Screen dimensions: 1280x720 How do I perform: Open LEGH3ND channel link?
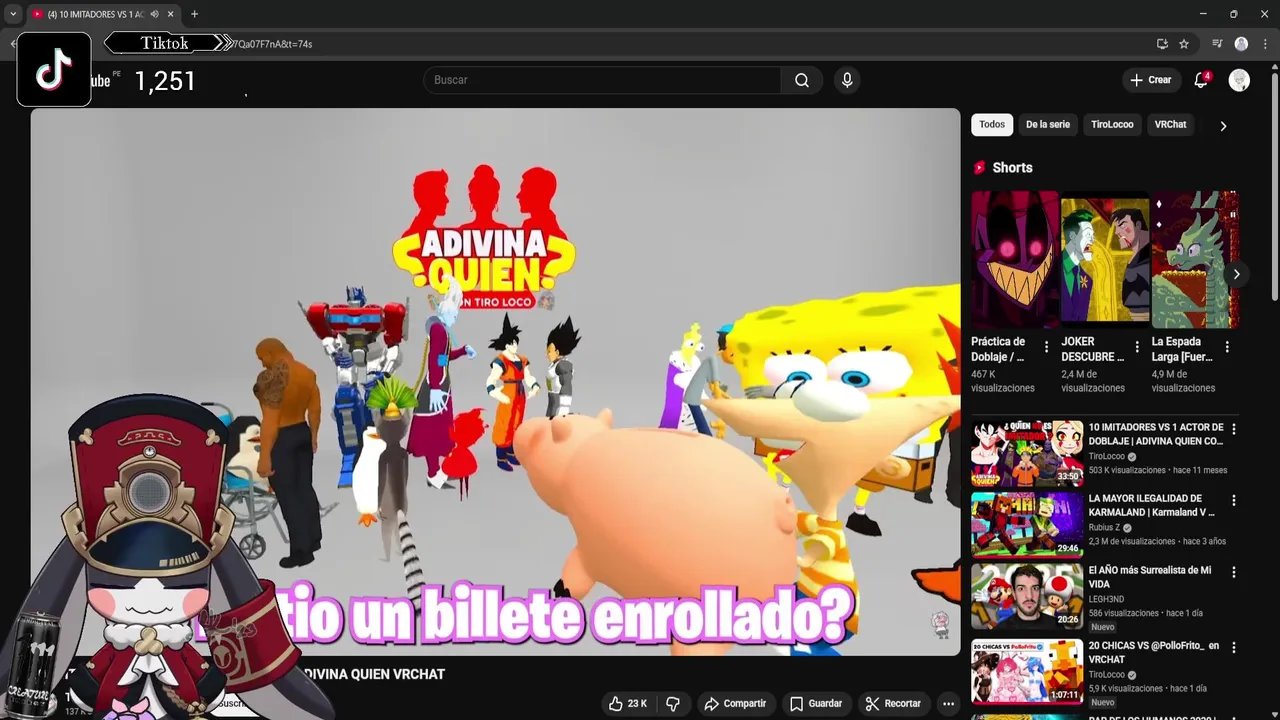(1107, 599)
